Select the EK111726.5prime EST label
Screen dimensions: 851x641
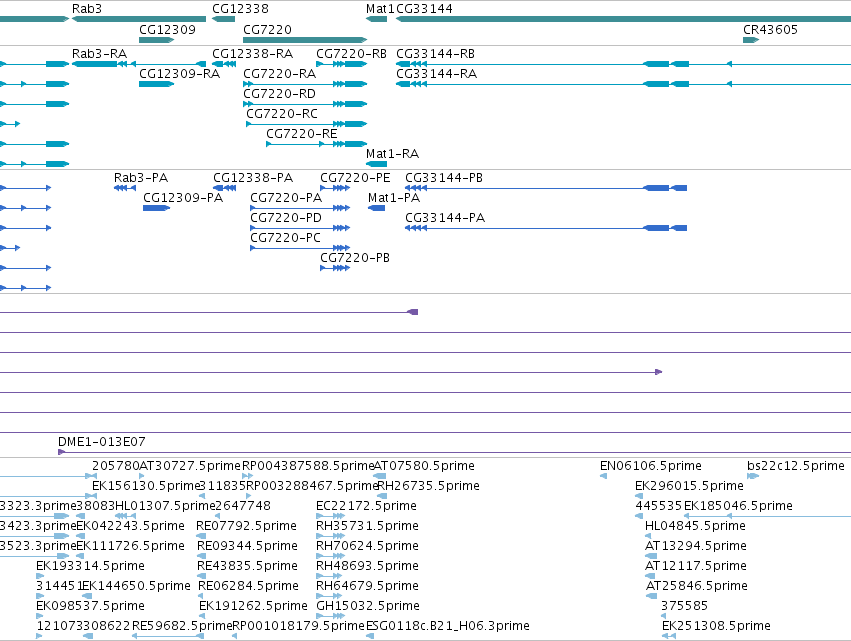click(x=130, y=546)
